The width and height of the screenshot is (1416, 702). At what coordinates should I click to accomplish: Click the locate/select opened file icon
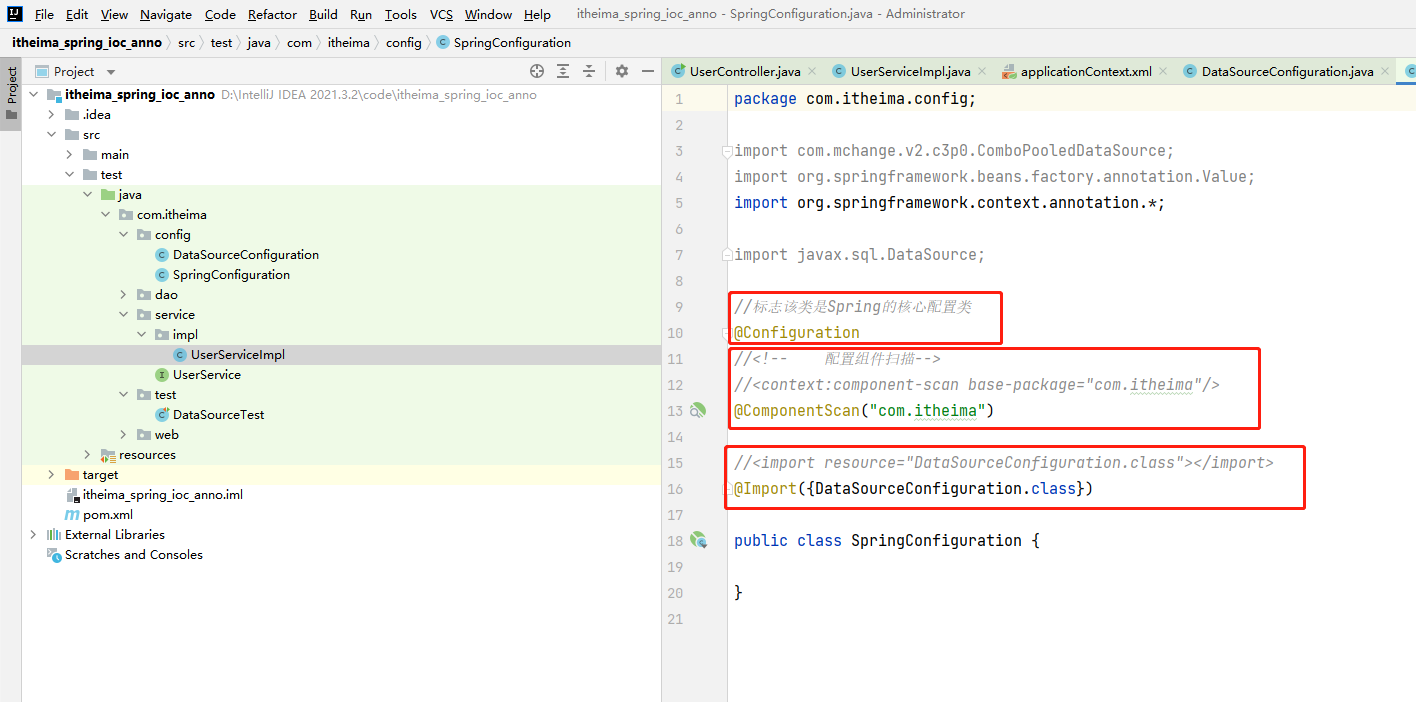click(537, 71)
